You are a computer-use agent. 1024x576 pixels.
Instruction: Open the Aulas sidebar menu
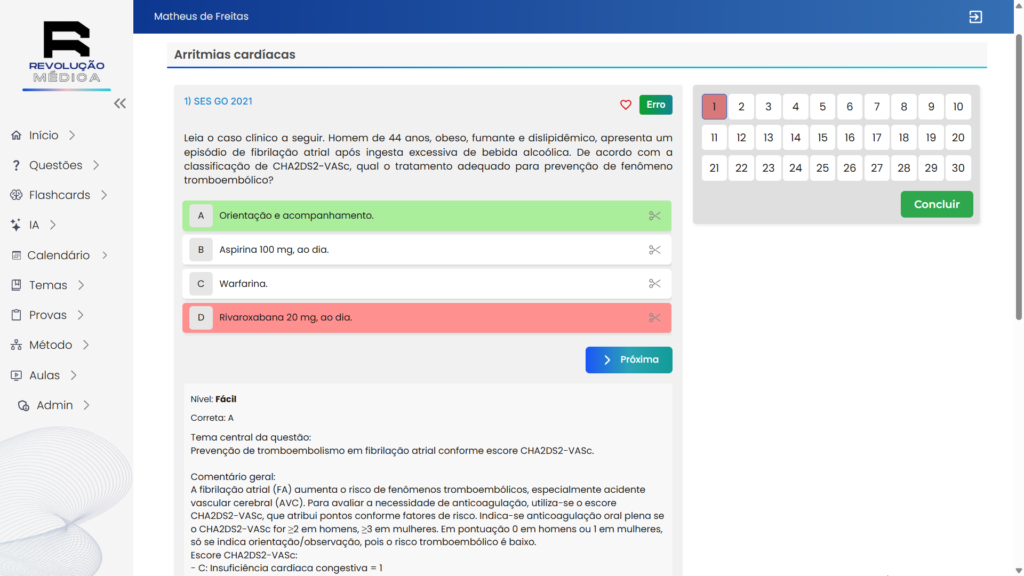(44, 375)
